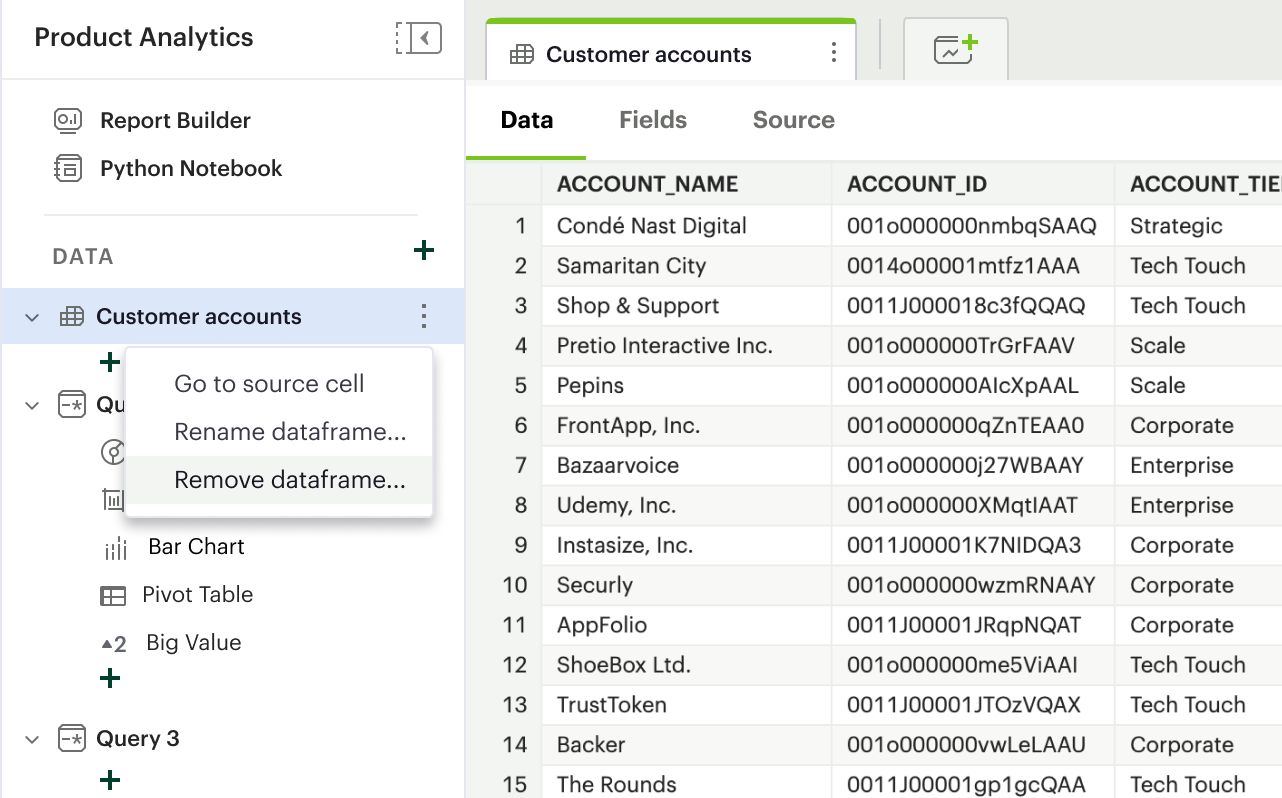
Task: Add new data with DATA plus icon
Action: pyautogui.click(x=424, y=250)
